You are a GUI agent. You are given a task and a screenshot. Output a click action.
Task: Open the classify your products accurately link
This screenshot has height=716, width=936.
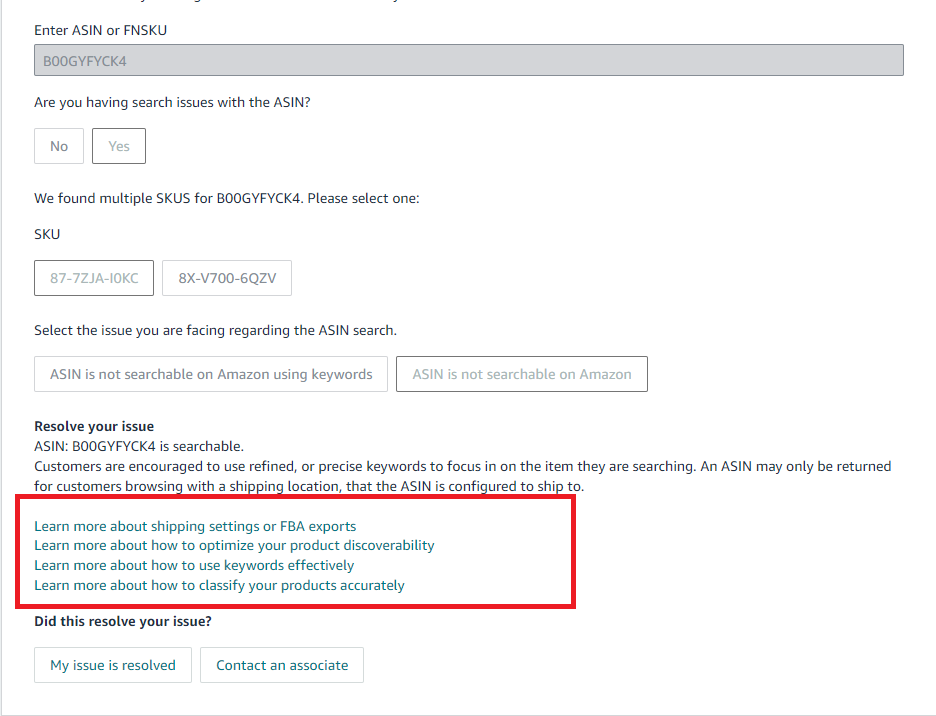point(219,586)
